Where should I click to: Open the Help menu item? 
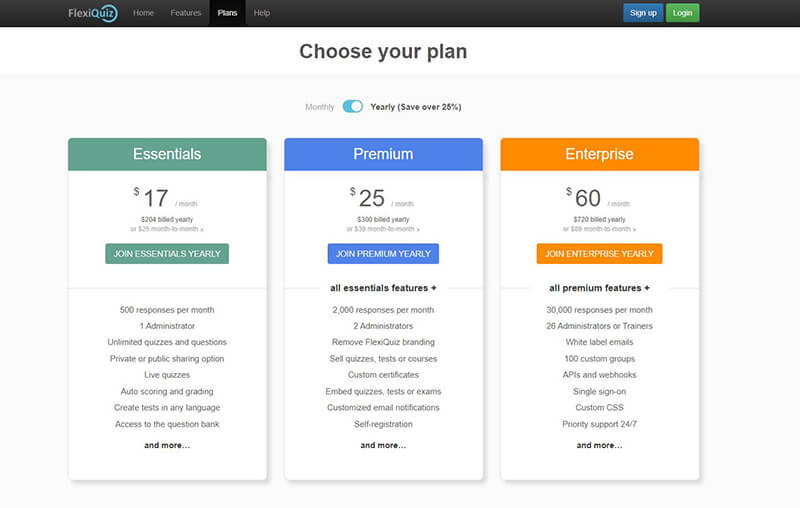[x=262, y=13]
